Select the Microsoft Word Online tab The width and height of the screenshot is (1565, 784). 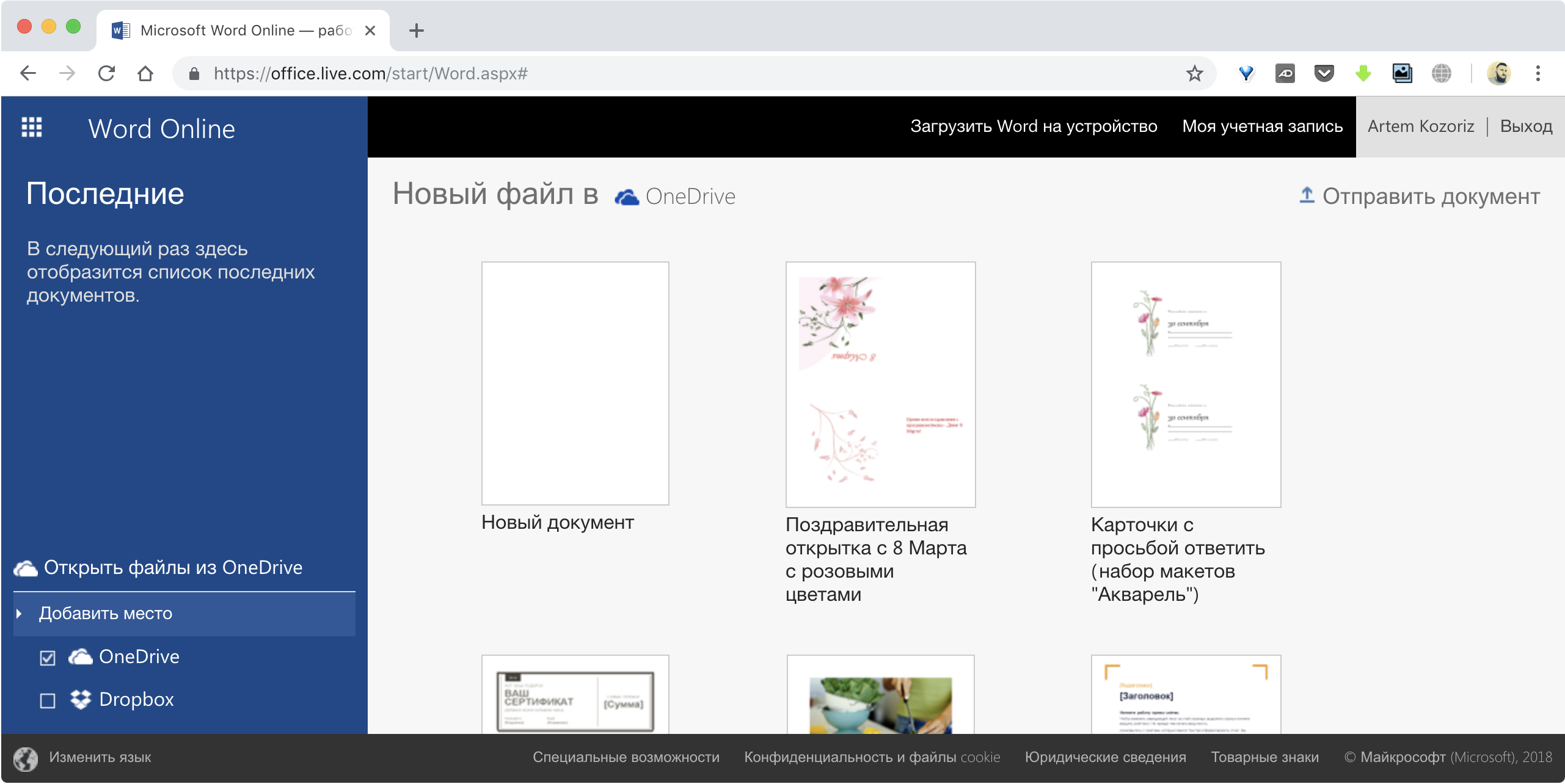pyautogui.click(x=243, y=31)
